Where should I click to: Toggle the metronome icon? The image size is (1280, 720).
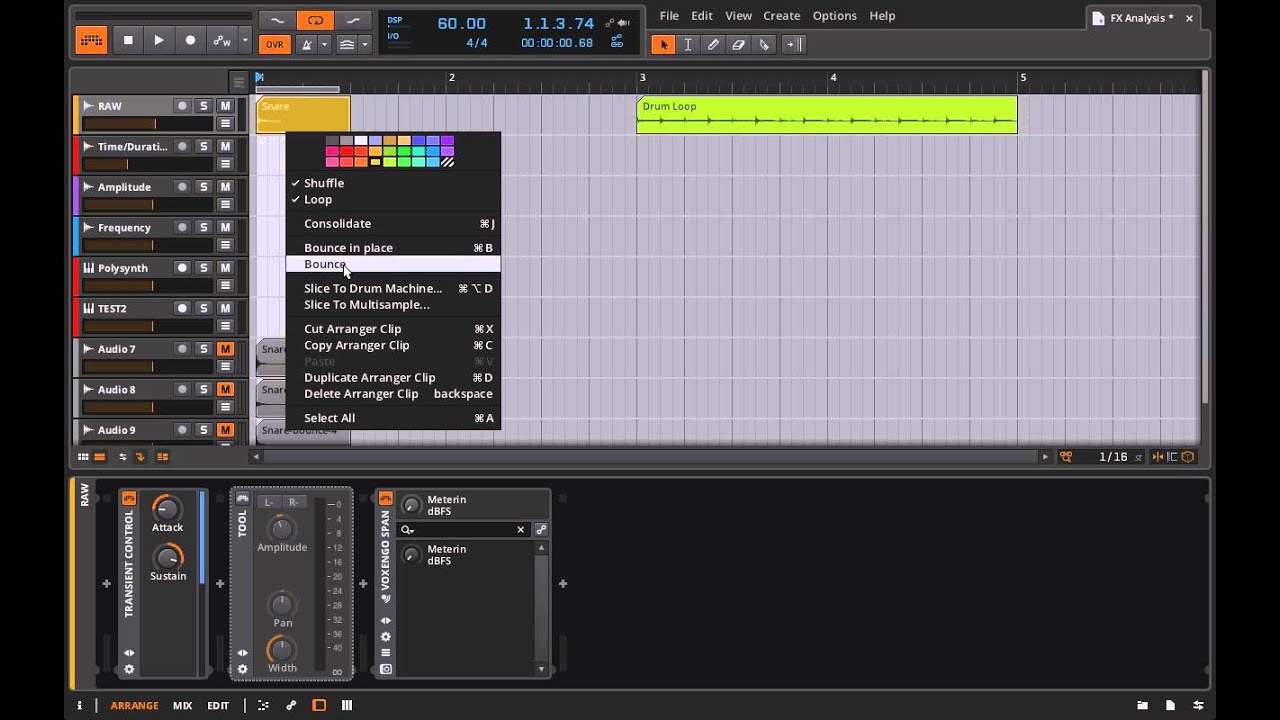[307, 44]
